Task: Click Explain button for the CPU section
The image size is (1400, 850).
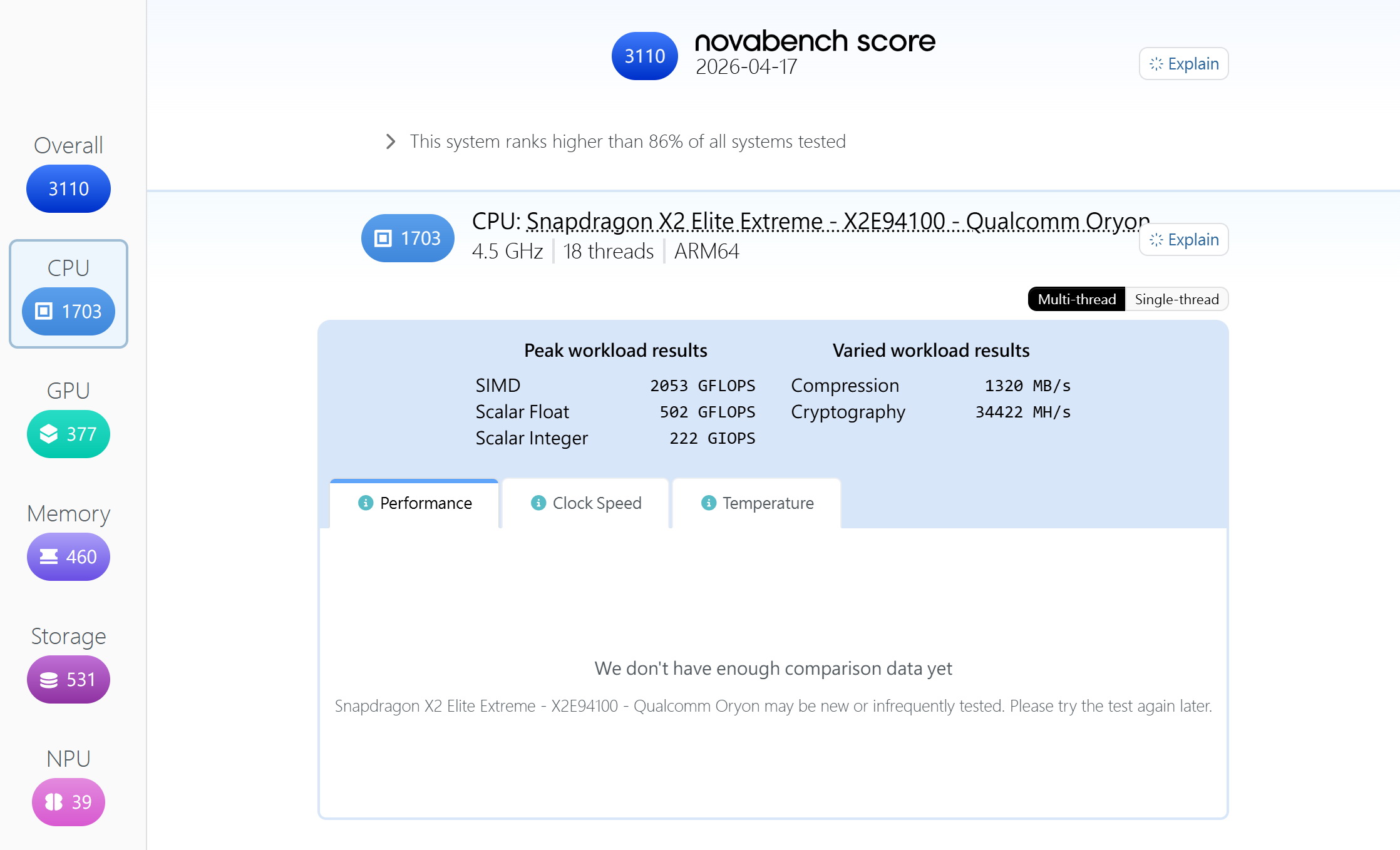Action: [x=1183, y=240]
